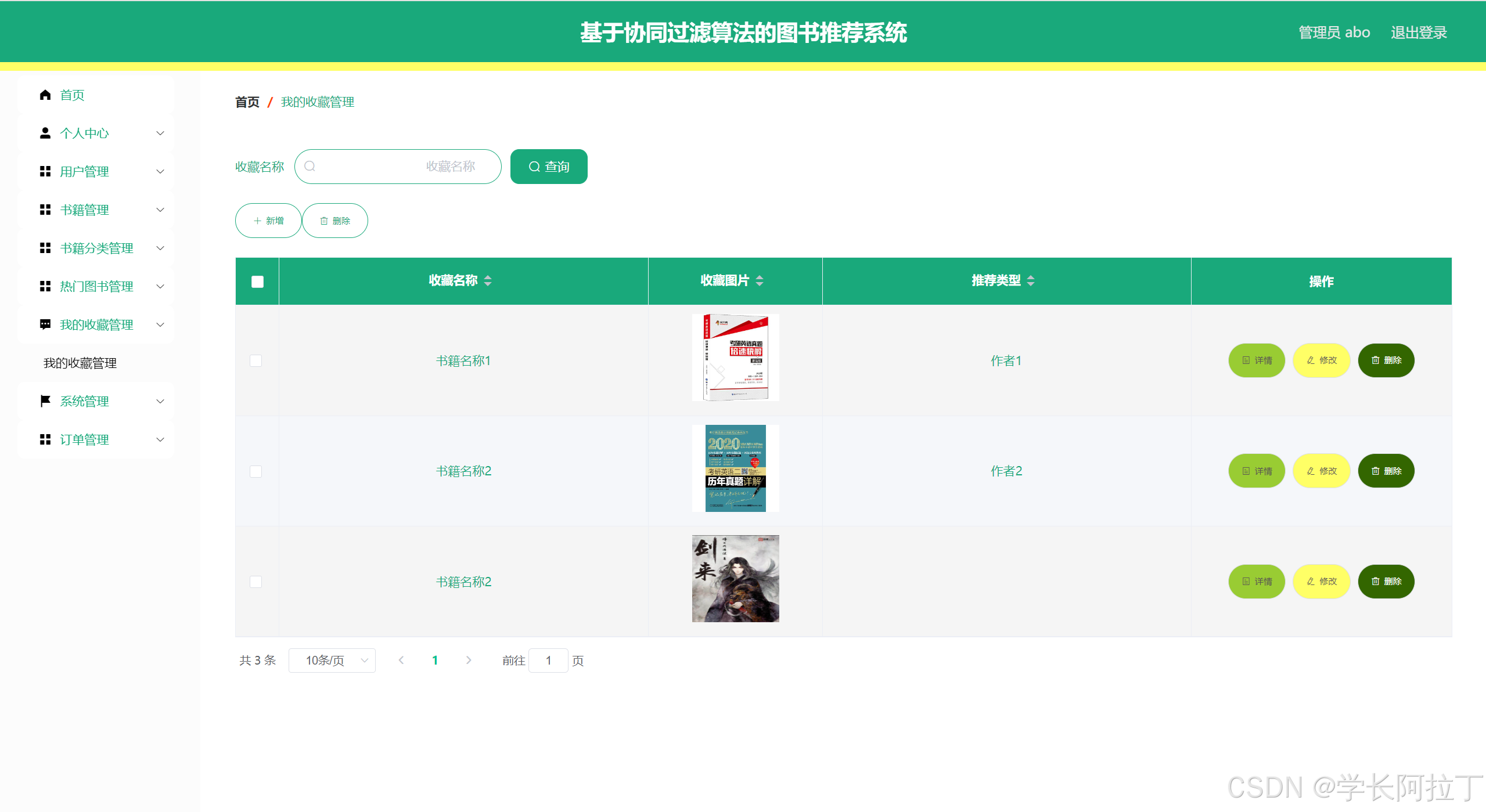Click the 个人中心 user icon
This screenshot has height=812, width=1486.
pyautogui.click(x=46, y=133)
